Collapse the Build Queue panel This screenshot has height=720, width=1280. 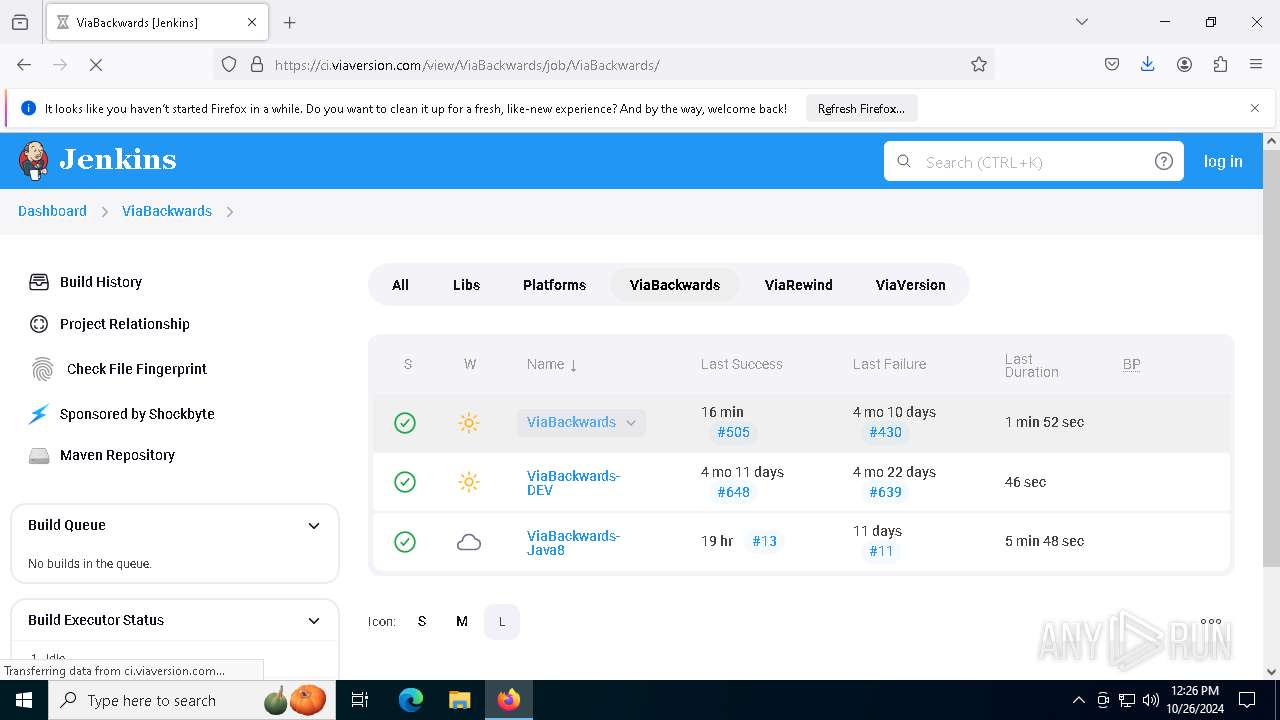314,525
